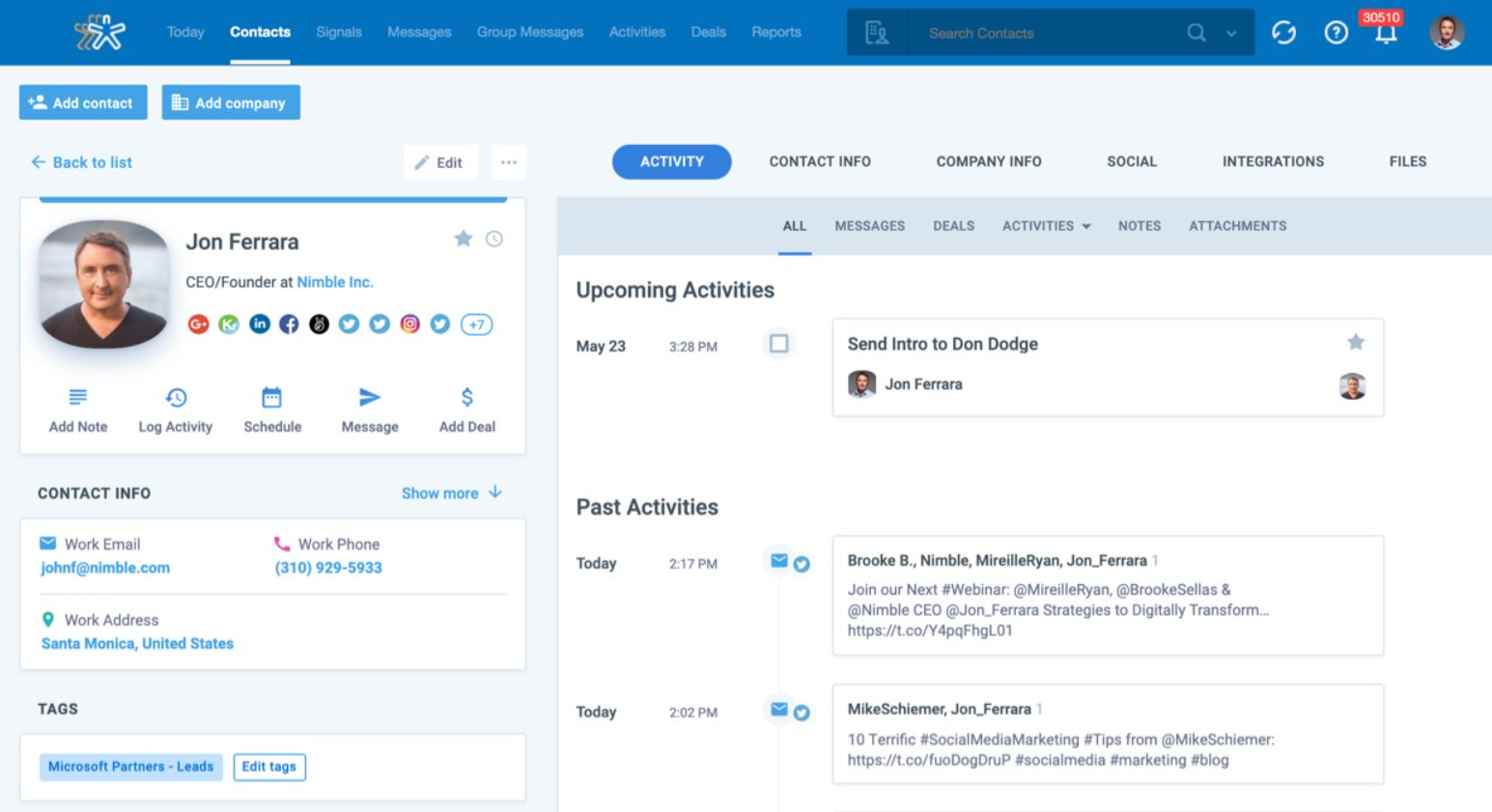Click the johnf@nimble.com email link
The image size is (1492, 812).
[105, 568]
